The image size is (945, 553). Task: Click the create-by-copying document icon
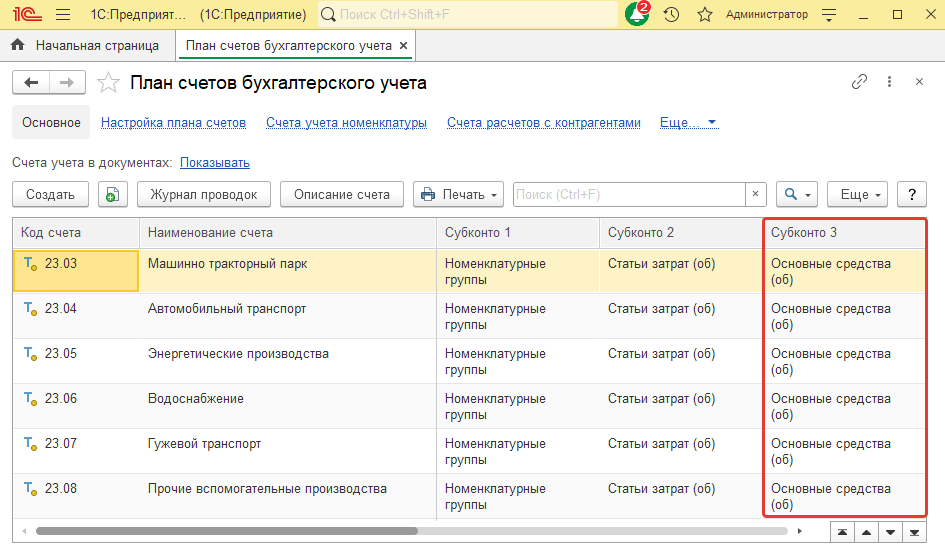coord(112,195)
